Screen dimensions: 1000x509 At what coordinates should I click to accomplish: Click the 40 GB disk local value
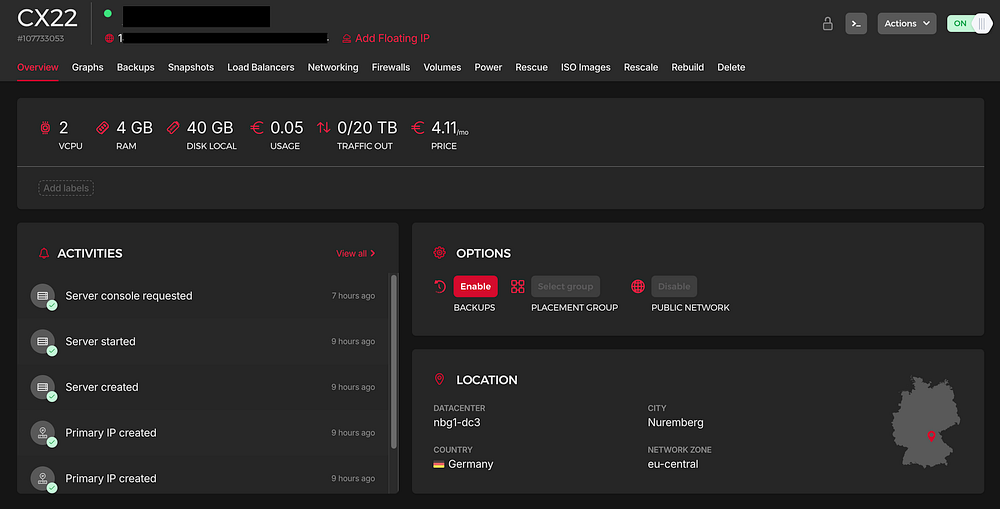[x=210, y=128]
